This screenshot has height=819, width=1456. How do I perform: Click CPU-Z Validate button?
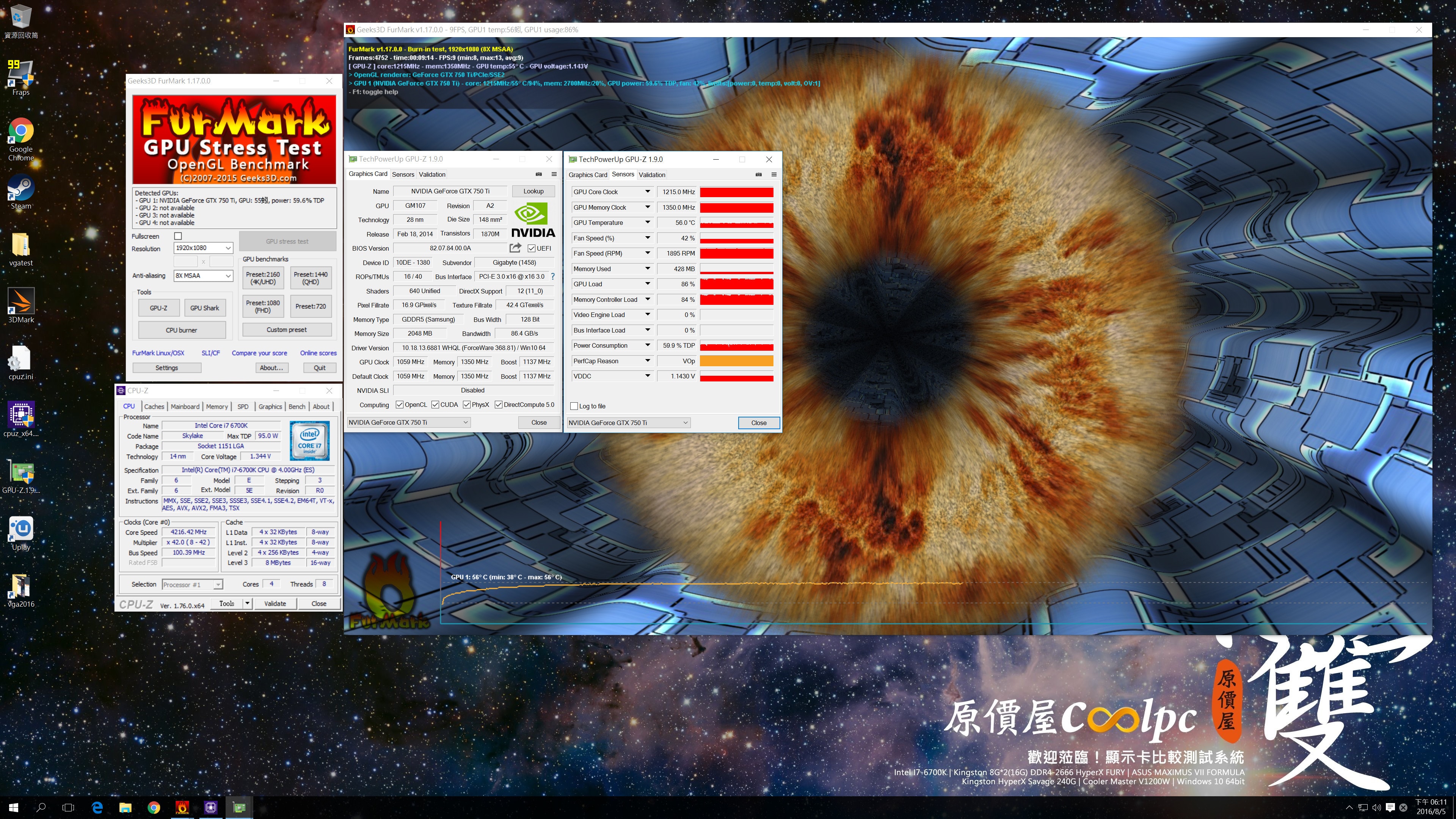275,603
